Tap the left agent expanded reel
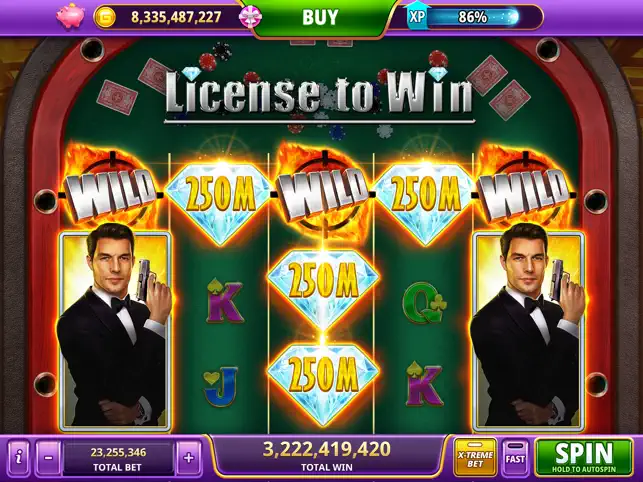 pyautogui.click(x=115, y=331)
